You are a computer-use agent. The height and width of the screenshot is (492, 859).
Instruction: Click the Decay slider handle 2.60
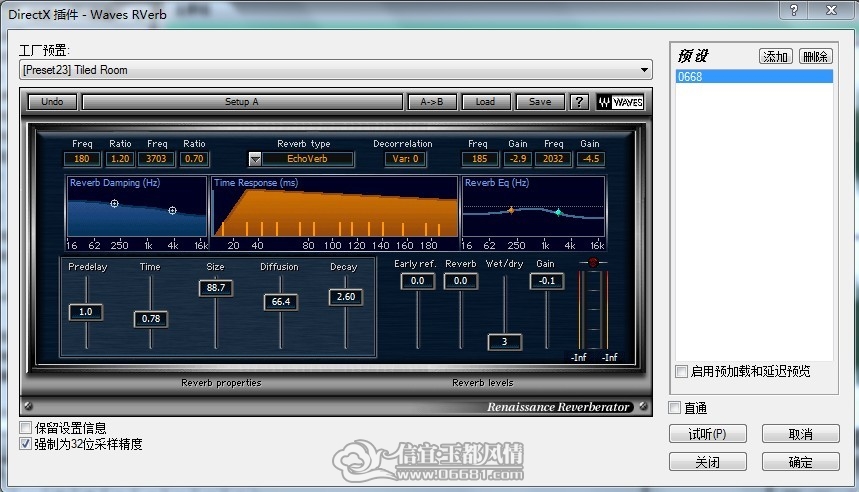[x=346, y=297]
